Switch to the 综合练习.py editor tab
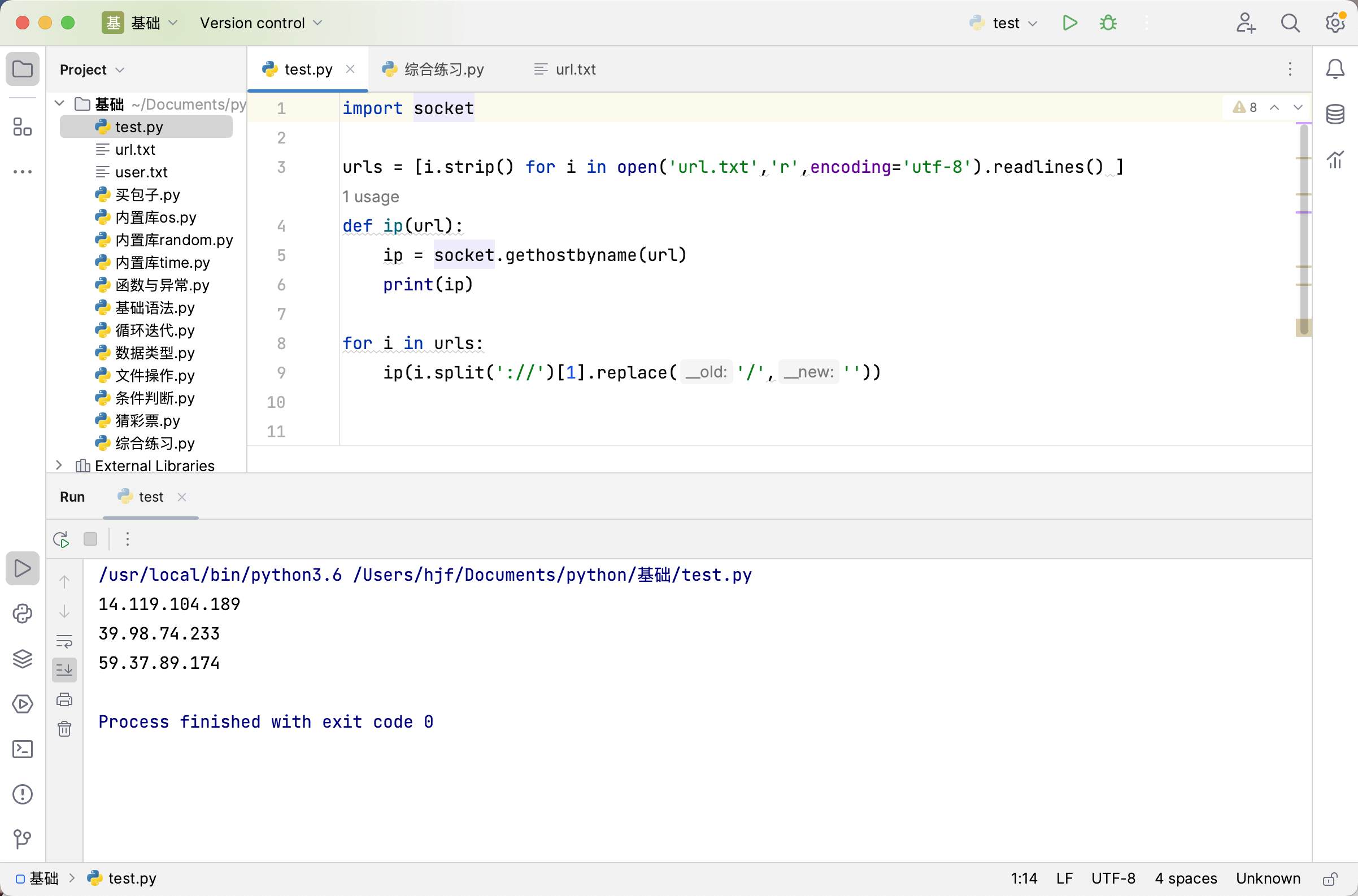1358x896 pixels. click(x=433, y=69)
